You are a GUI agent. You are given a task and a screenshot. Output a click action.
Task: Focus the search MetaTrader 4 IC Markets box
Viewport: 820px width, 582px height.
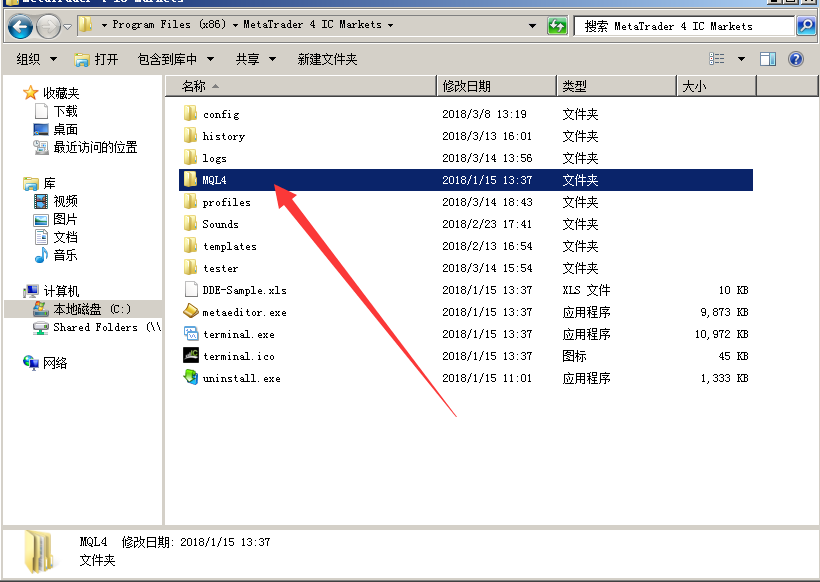[x=684, y=26]
